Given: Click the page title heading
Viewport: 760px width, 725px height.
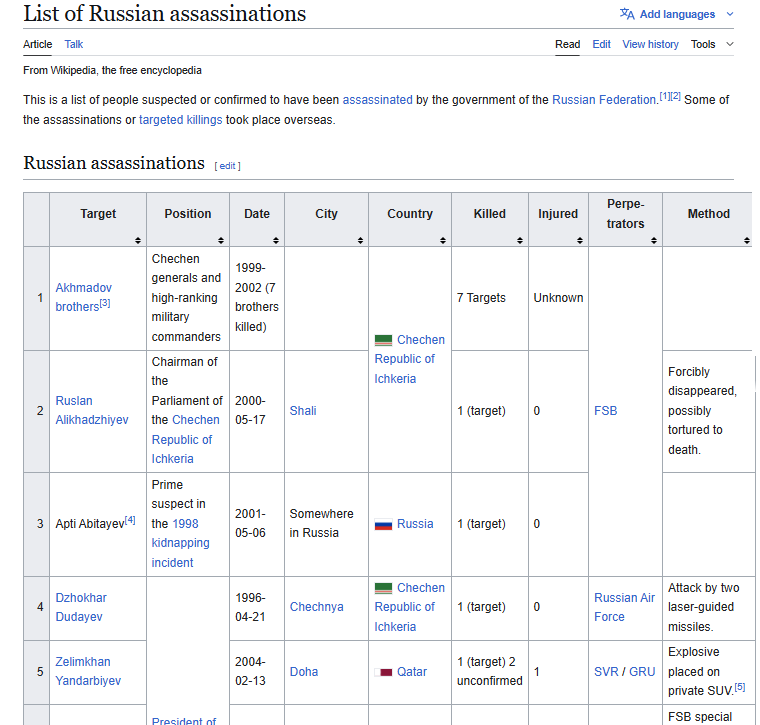Looking at the screenshot, I should click(x=165, y=14).
